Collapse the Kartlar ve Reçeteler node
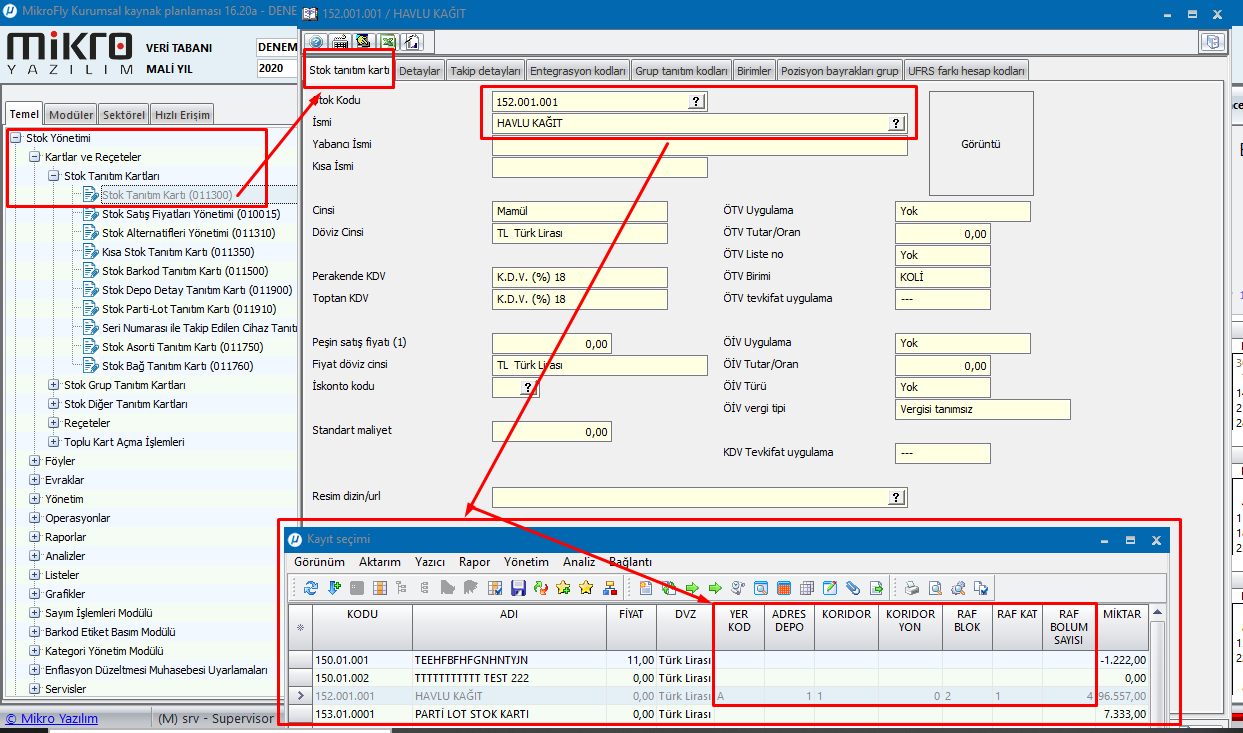This screenshot has width=1243, height=733. (x=35, y=157)
